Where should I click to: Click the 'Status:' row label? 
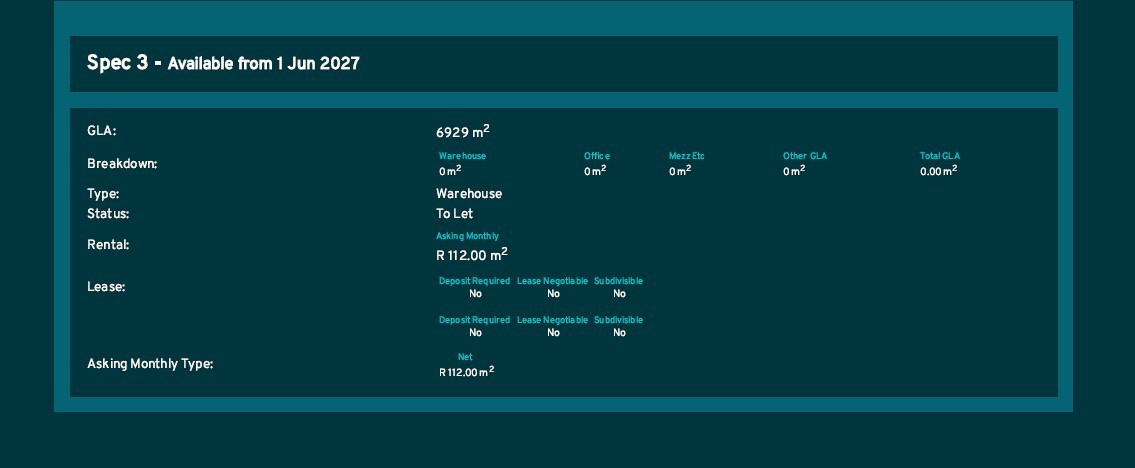pyautogui.click(x=108, y=214)
